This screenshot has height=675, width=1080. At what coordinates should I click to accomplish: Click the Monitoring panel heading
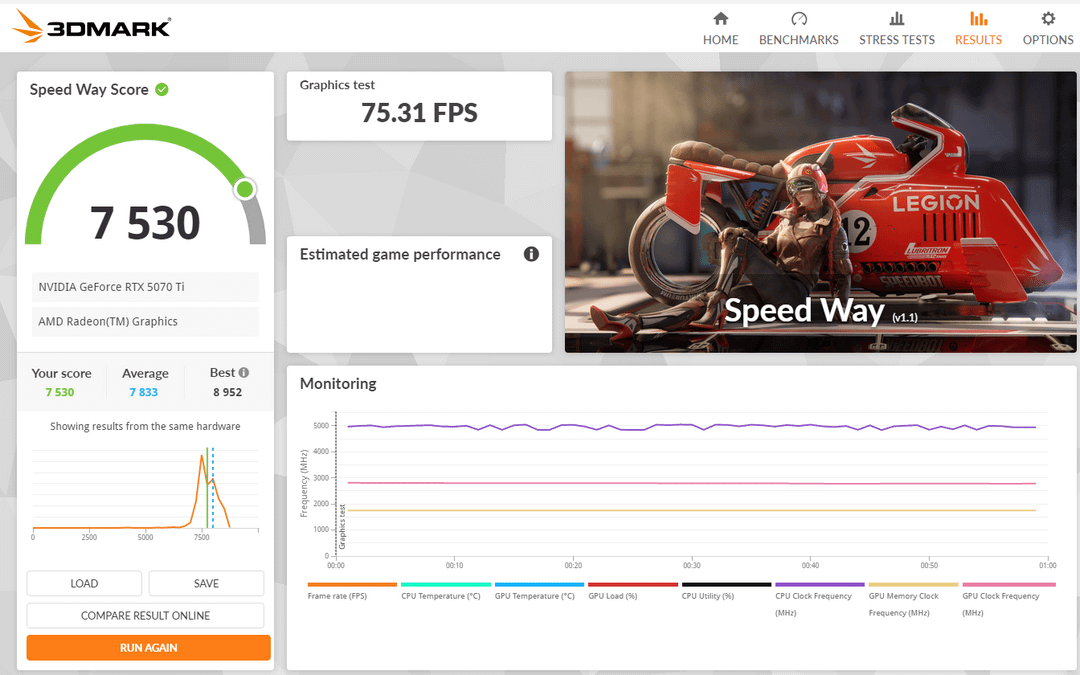[x=338, y=384]
